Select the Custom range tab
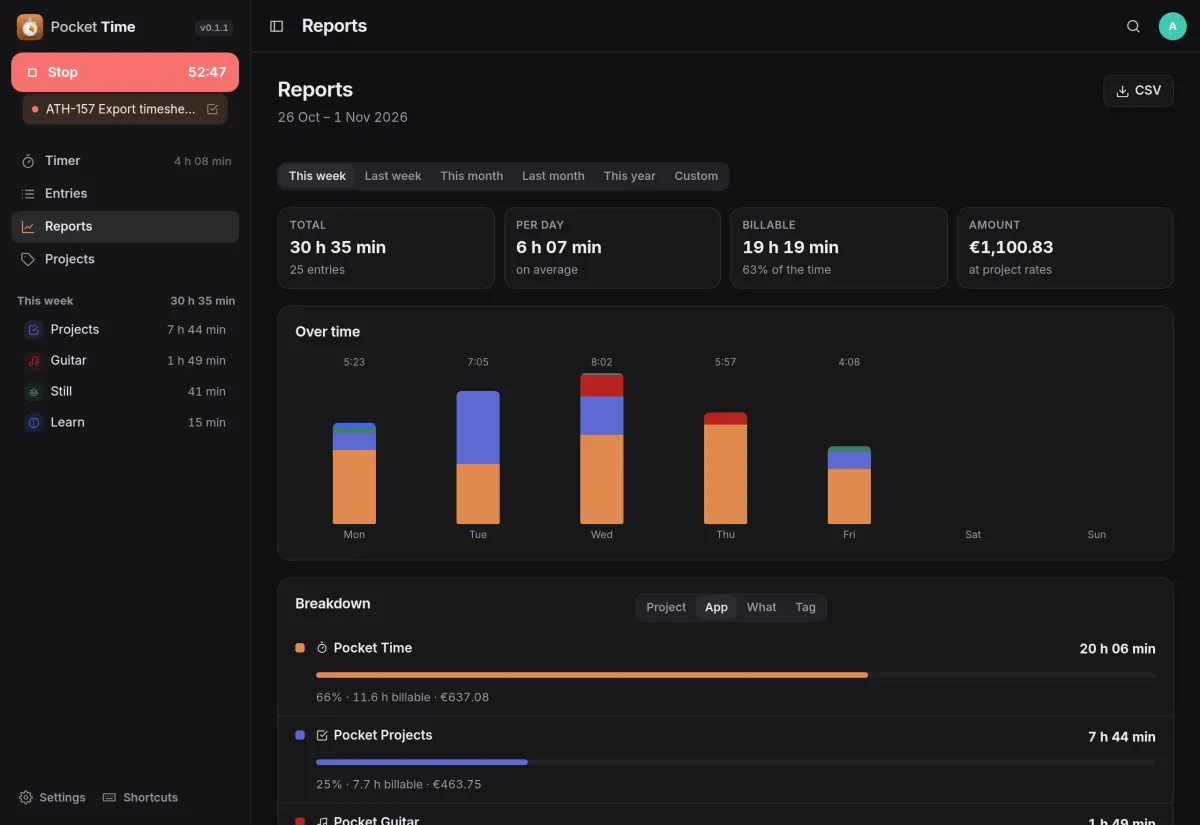1200x825 pixels. coord(696,176)
